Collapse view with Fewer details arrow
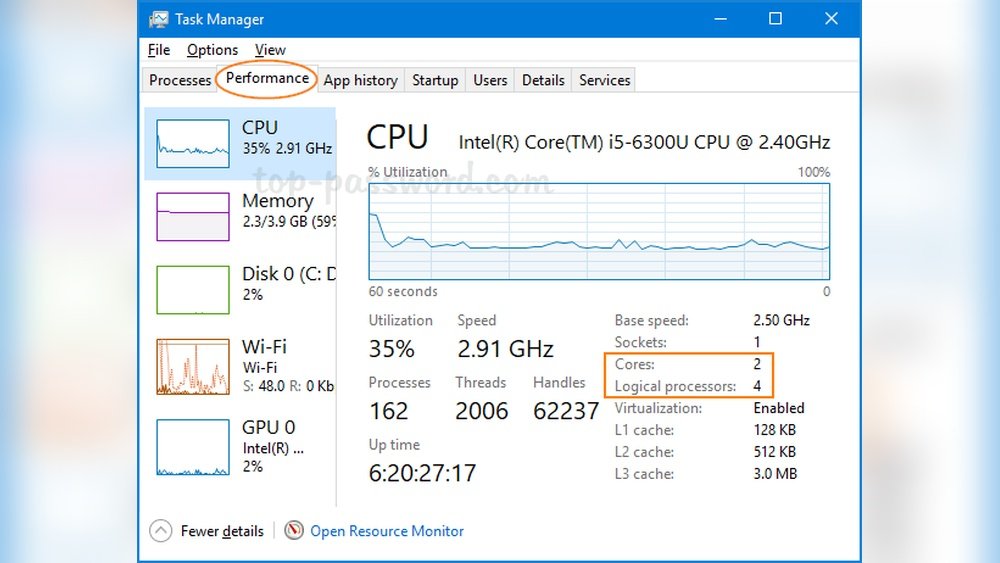1000x563 pixels. 161,531
